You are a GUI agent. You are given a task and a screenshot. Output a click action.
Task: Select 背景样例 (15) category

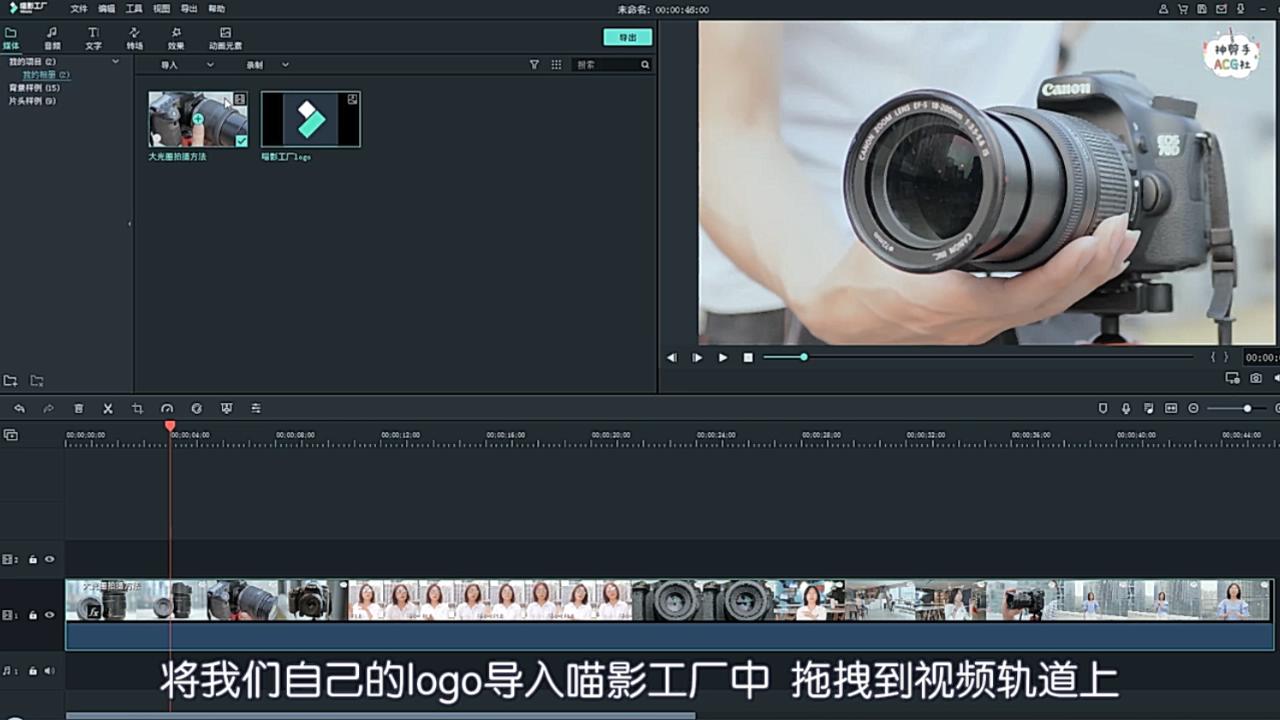(x=34, y=88)
